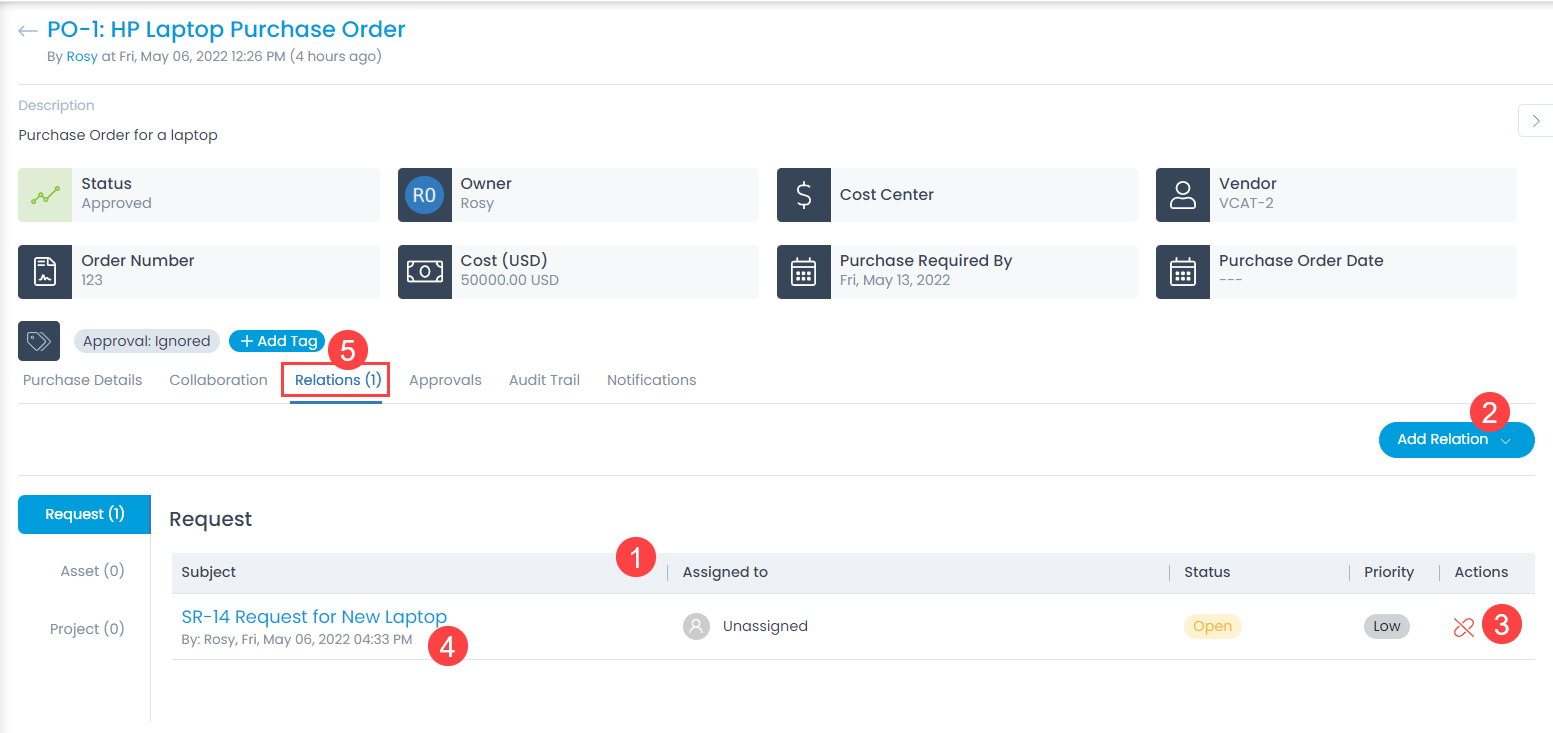Click the Open status badge
The height and width of the screenshot is (733, 1553).
[x=1212, y=625]
